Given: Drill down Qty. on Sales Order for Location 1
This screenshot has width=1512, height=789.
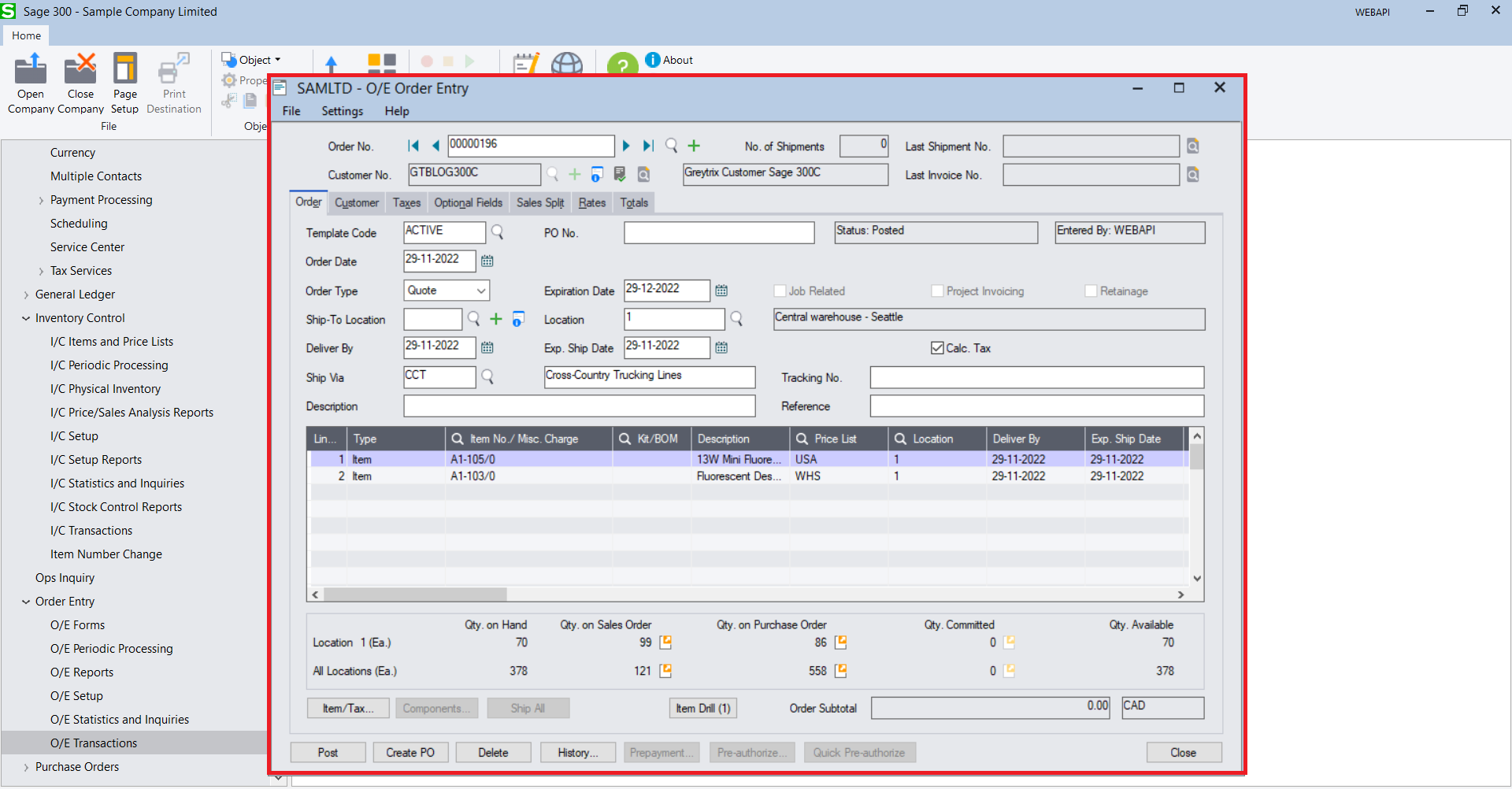Looking at the screenshot, I should click(665, 643).
